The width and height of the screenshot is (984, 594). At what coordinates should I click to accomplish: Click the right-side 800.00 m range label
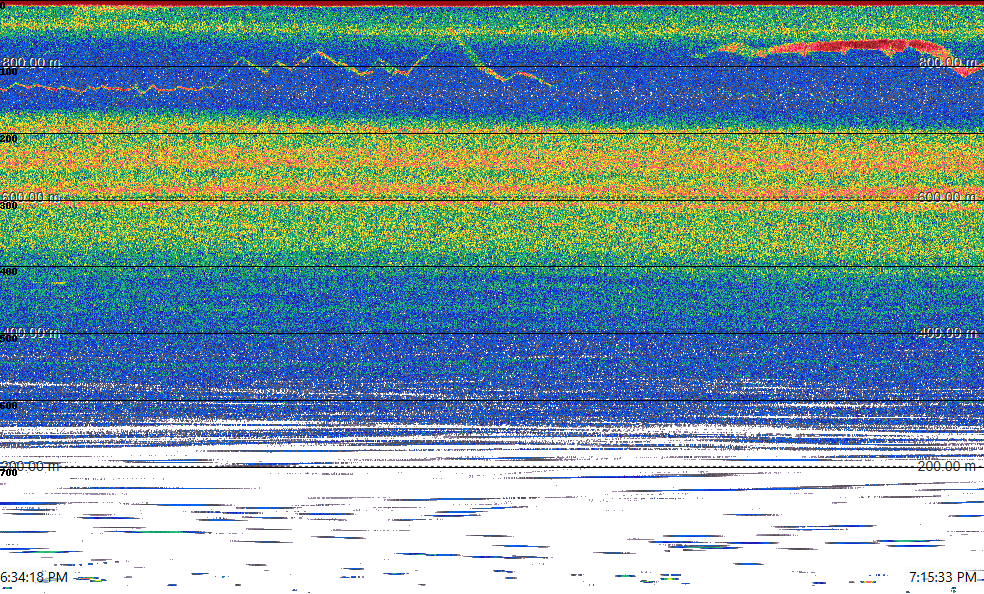[x=948, y=62]
